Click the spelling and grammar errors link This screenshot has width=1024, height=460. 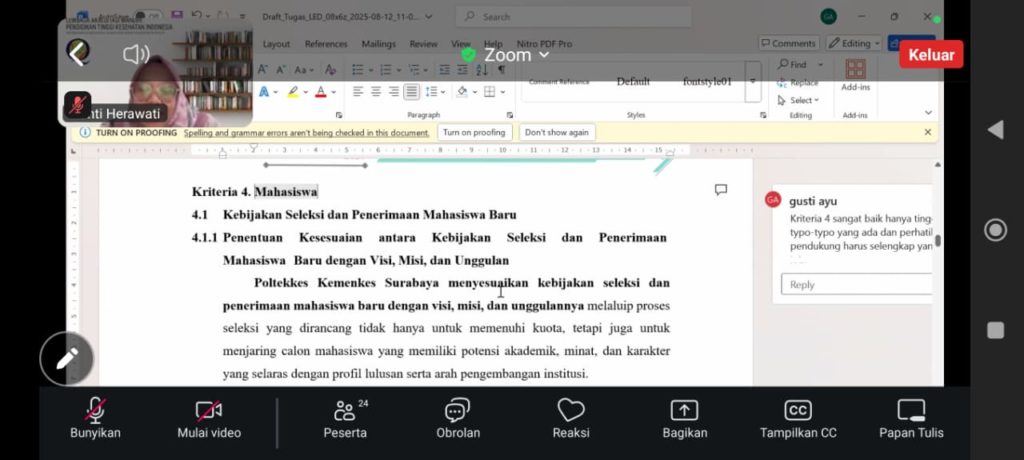coord(306,133)
